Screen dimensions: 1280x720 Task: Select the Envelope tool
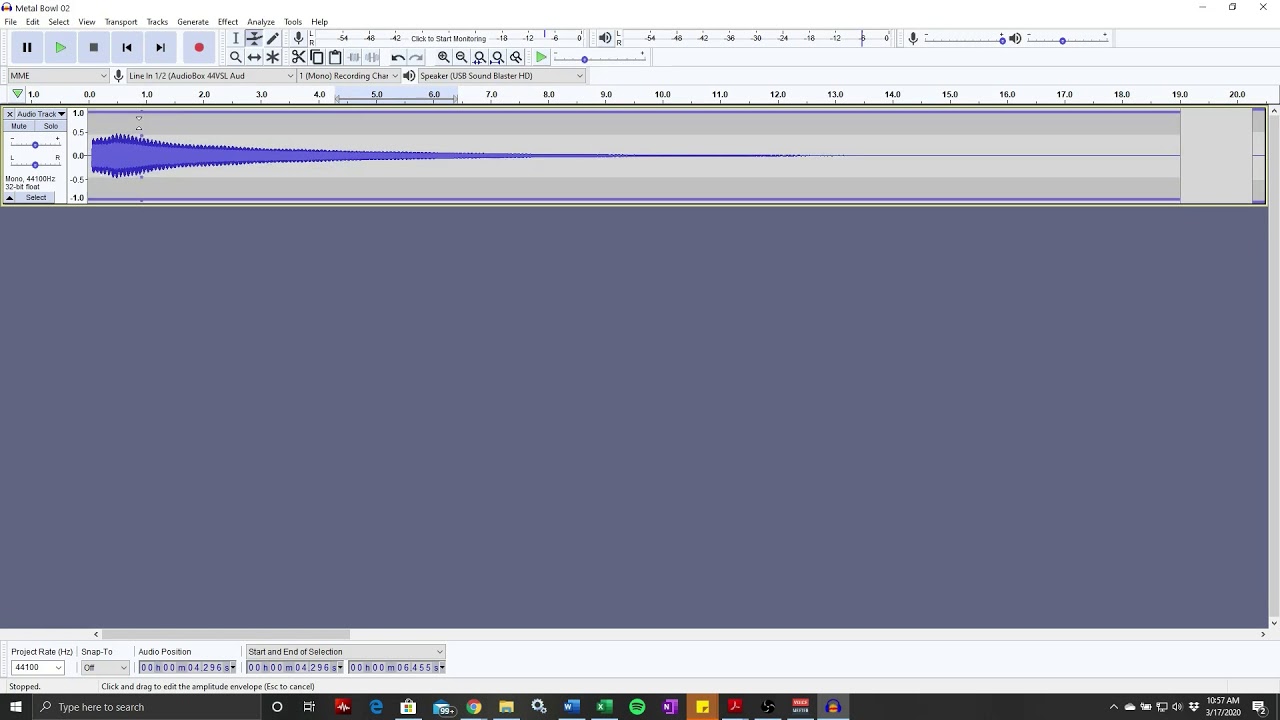click(x=254, y=38)
